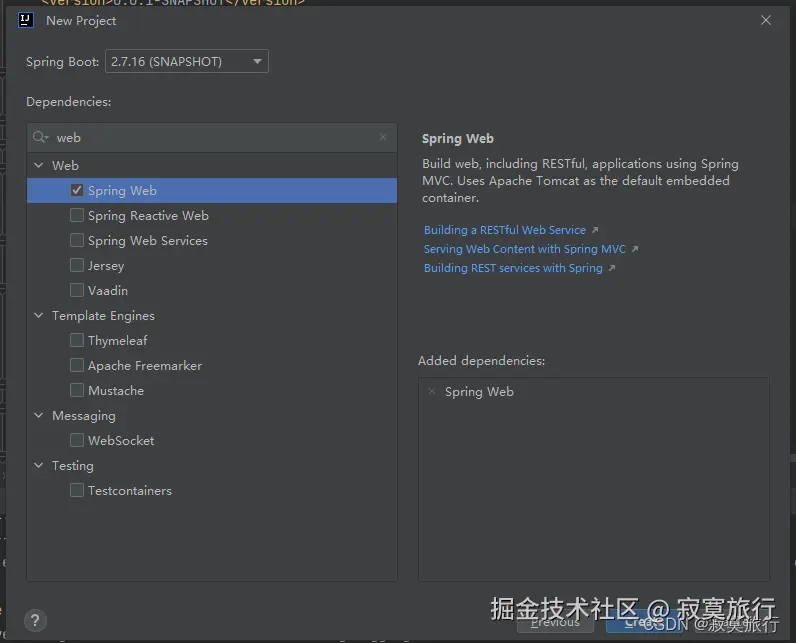
Task: Collapse the Testing category
Action: point(39,465)
